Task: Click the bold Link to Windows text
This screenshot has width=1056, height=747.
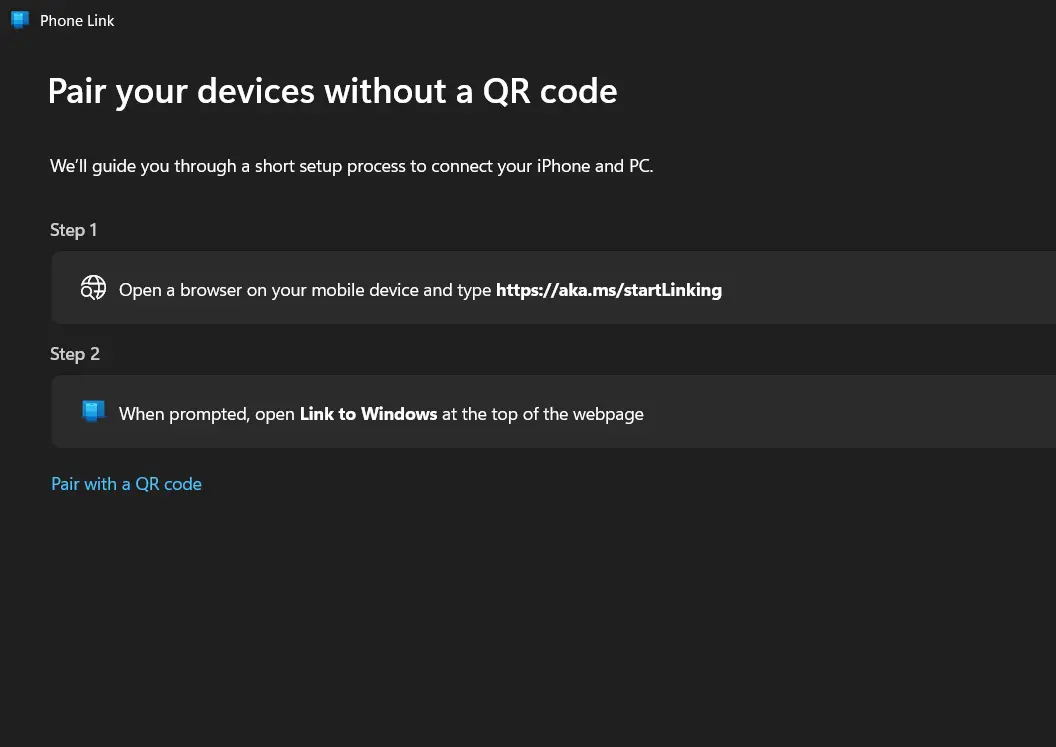Action: (x=368, y=414)
